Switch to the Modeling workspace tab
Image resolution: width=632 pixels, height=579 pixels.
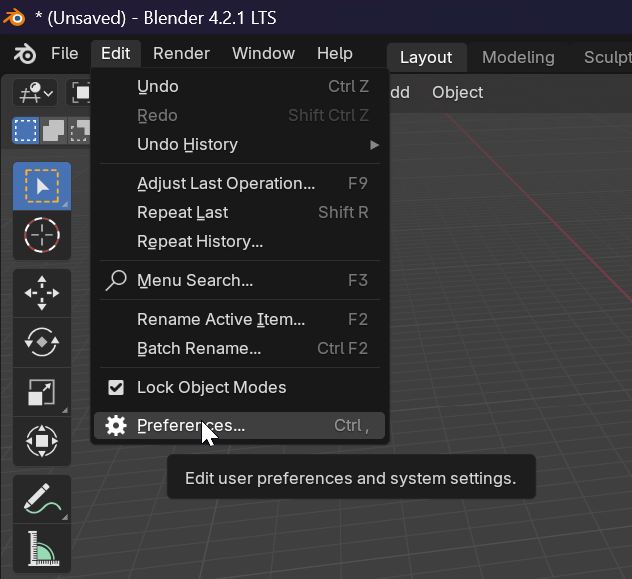pyautogui.click(x=518, y=57)
